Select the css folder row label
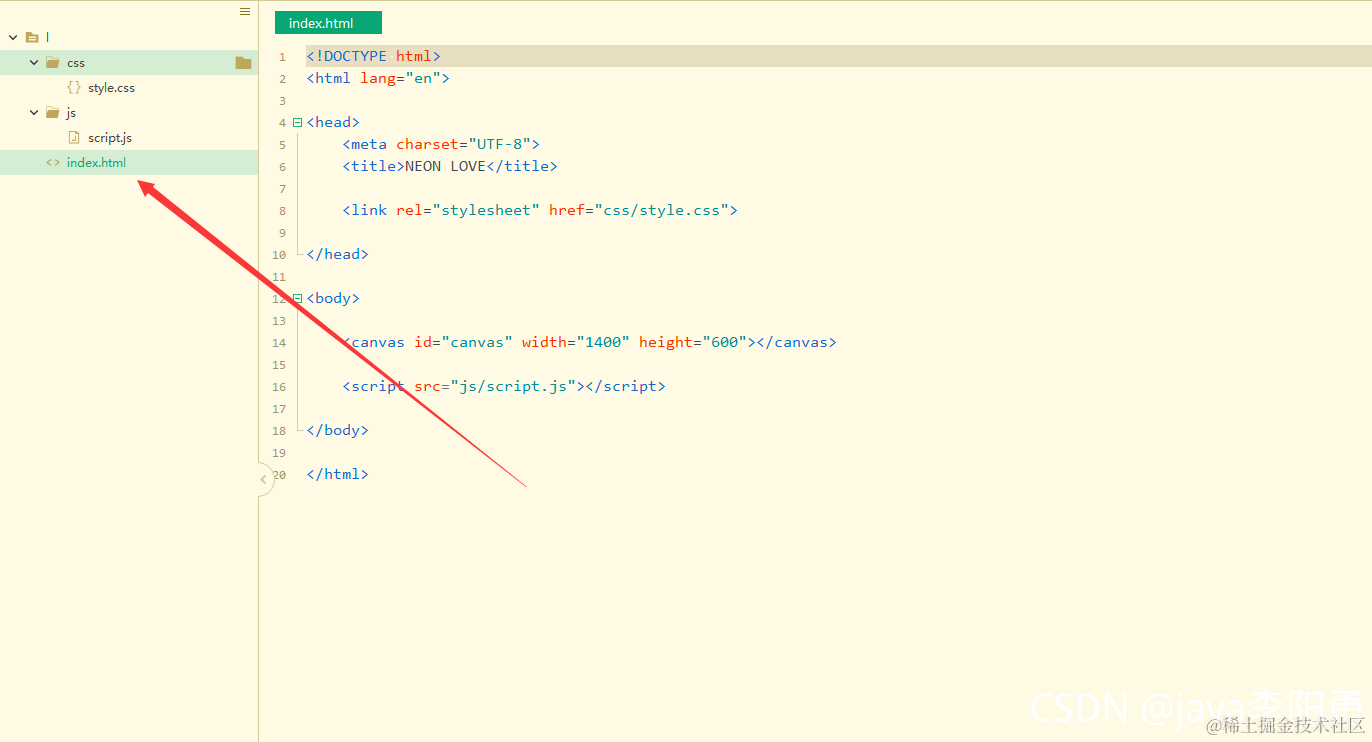The height and width of the screenshot is (742, 1372). [76, 63]
